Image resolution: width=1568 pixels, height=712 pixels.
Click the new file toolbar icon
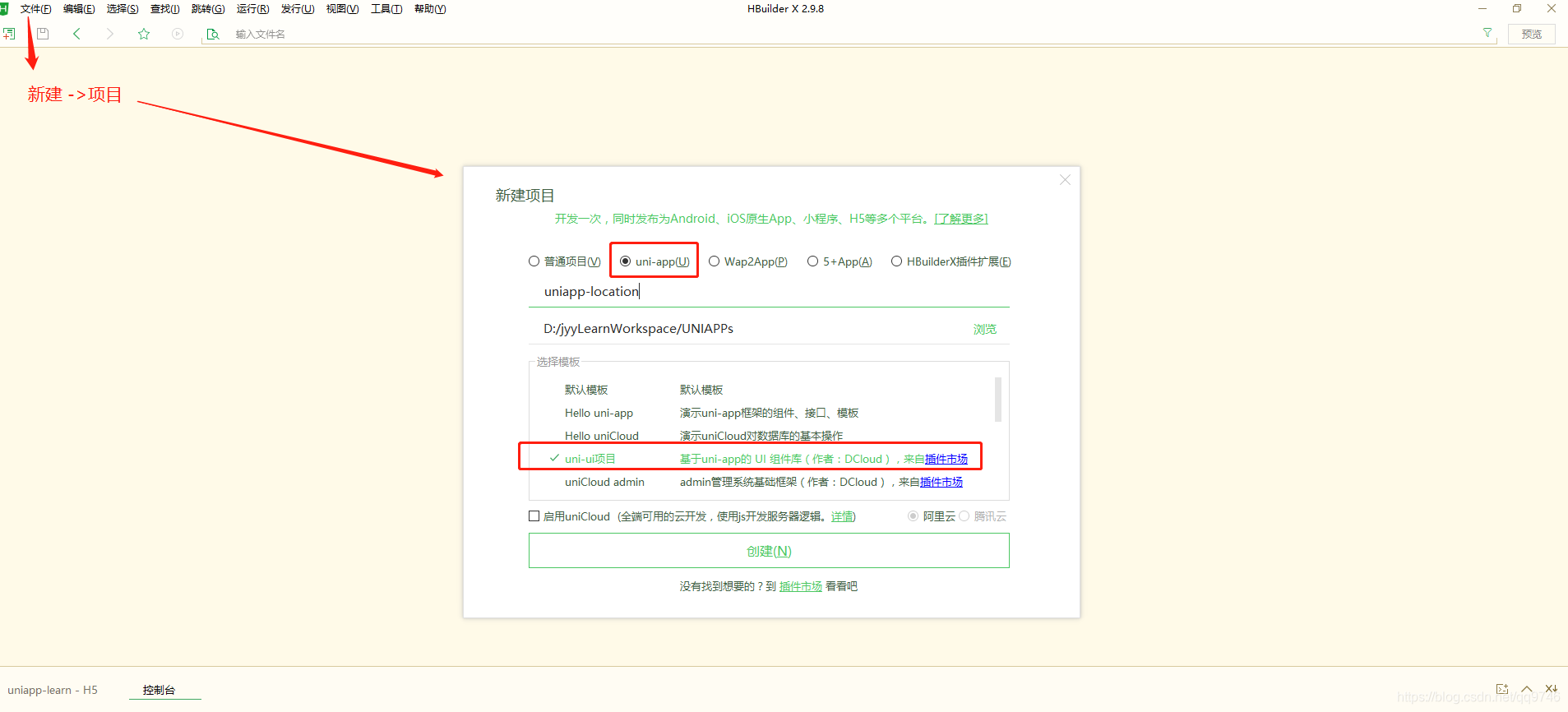pyautogui.click(x=9, y=34)
